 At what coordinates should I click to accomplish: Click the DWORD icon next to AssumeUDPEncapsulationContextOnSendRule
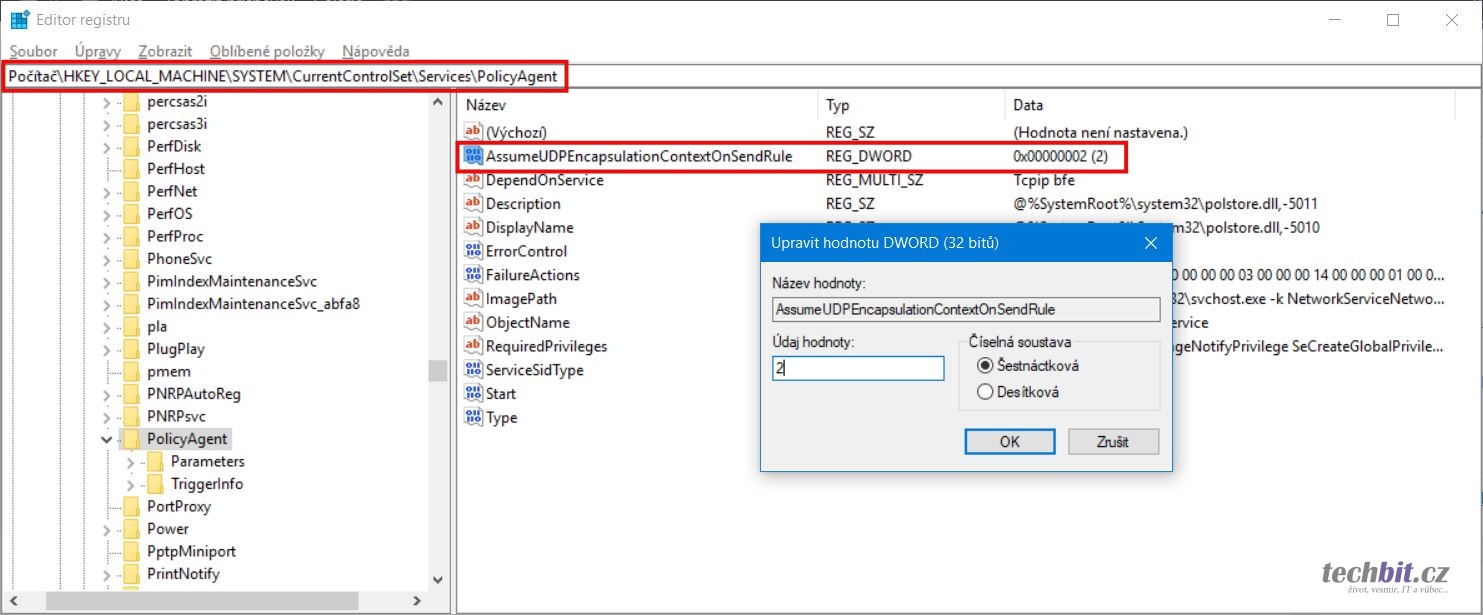point(473,156)
